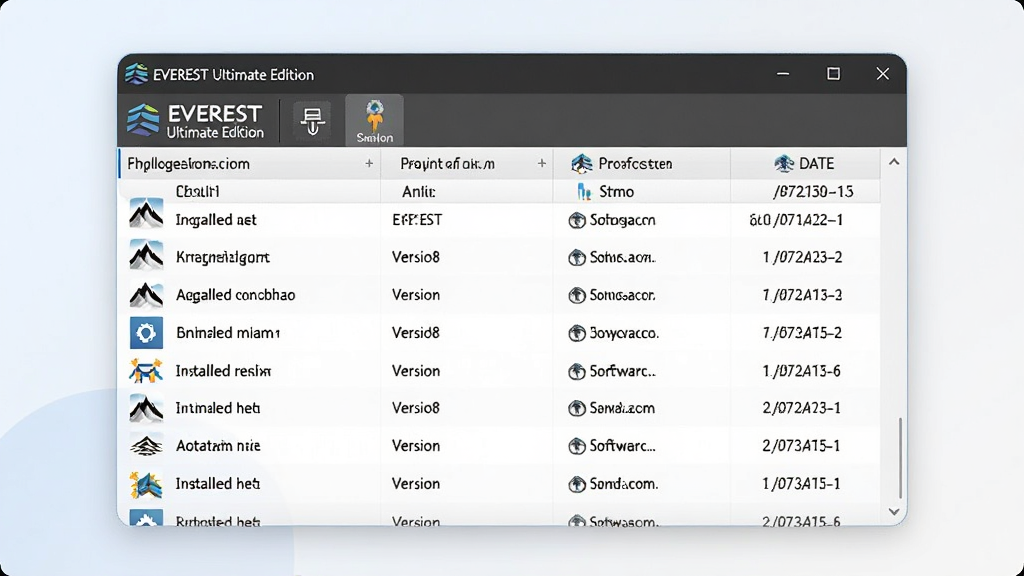The height and width of the screenshot is (576, 1024).
Task: Click Versio8 in Krragnelalgorrt row
Action: click(x=415, y=257)
